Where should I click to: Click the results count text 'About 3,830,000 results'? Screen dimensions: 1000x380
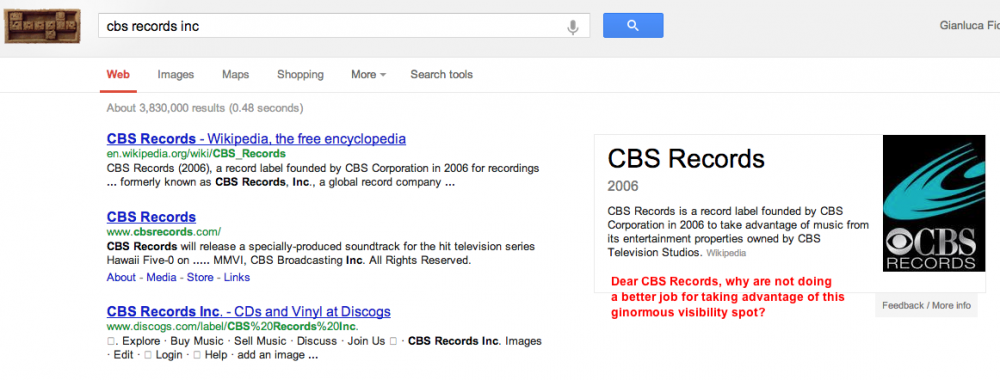166,108
